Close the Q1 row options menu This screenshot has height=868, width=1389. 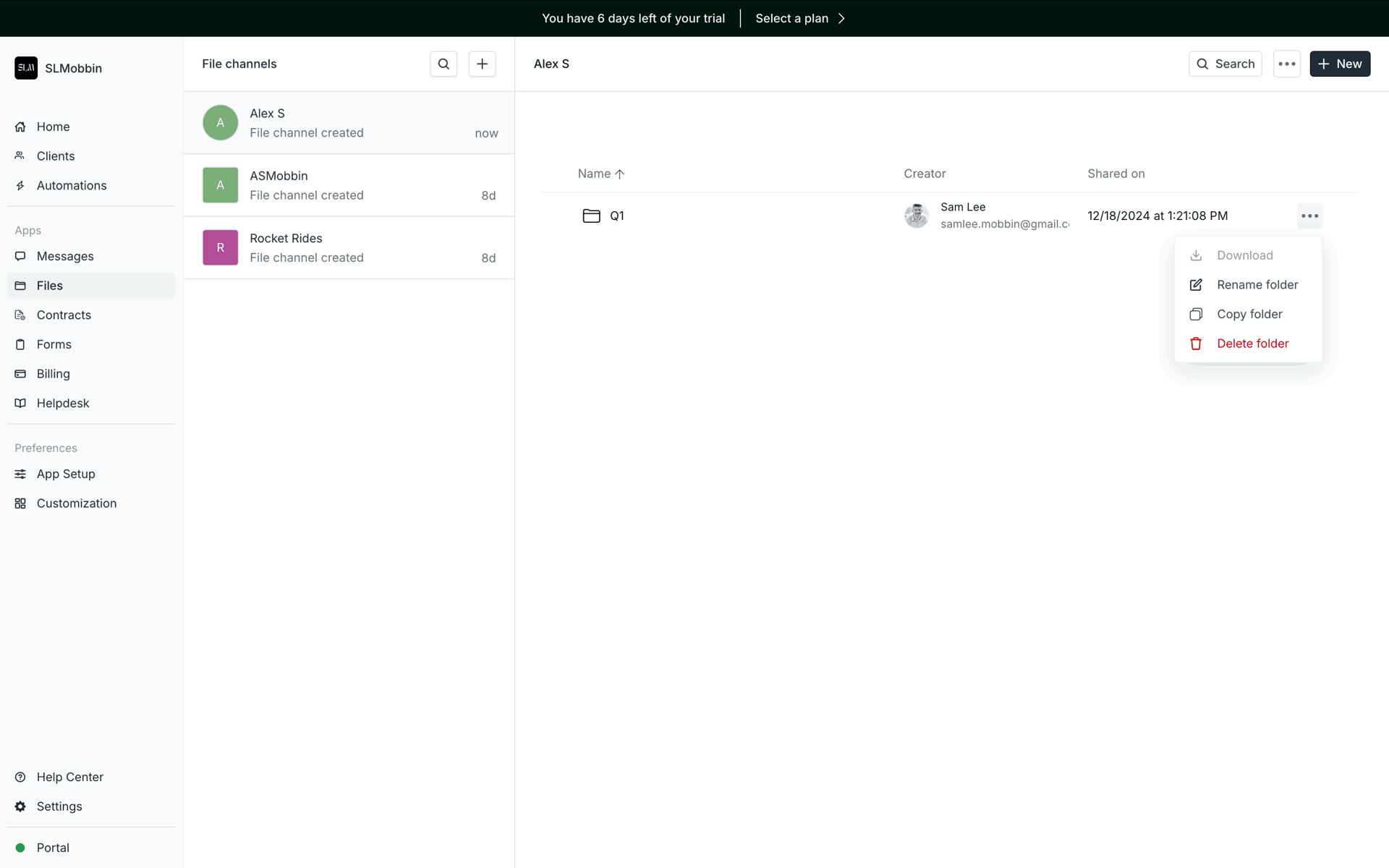[x=1309, y=216]
